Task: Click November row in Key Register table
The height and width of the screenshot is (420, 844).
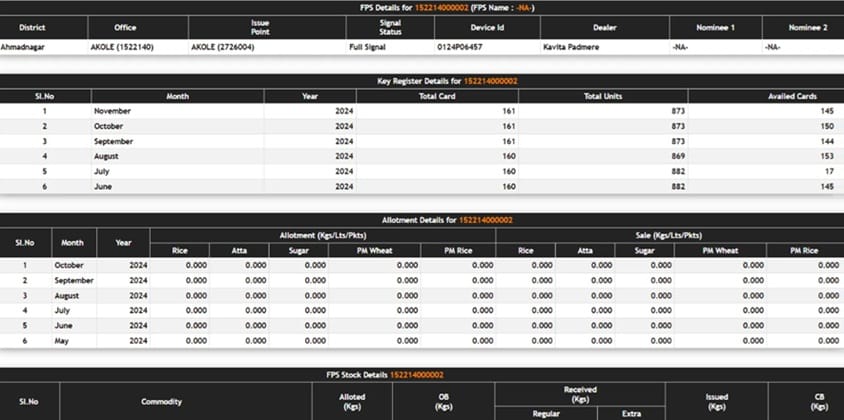Action: pos(422,111)
